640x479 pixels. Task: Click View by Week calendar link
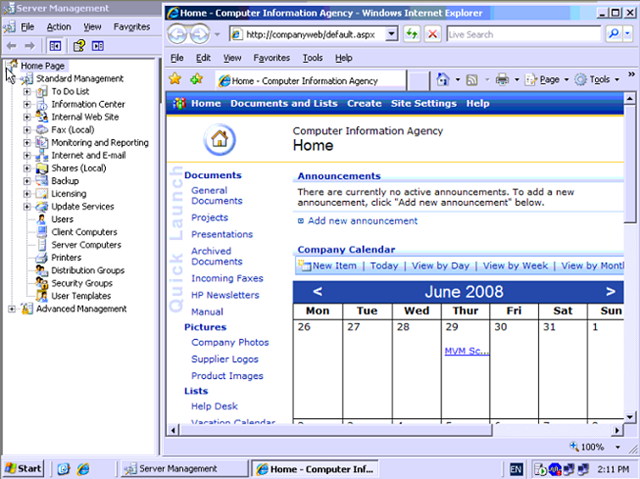tap(515, 266)
